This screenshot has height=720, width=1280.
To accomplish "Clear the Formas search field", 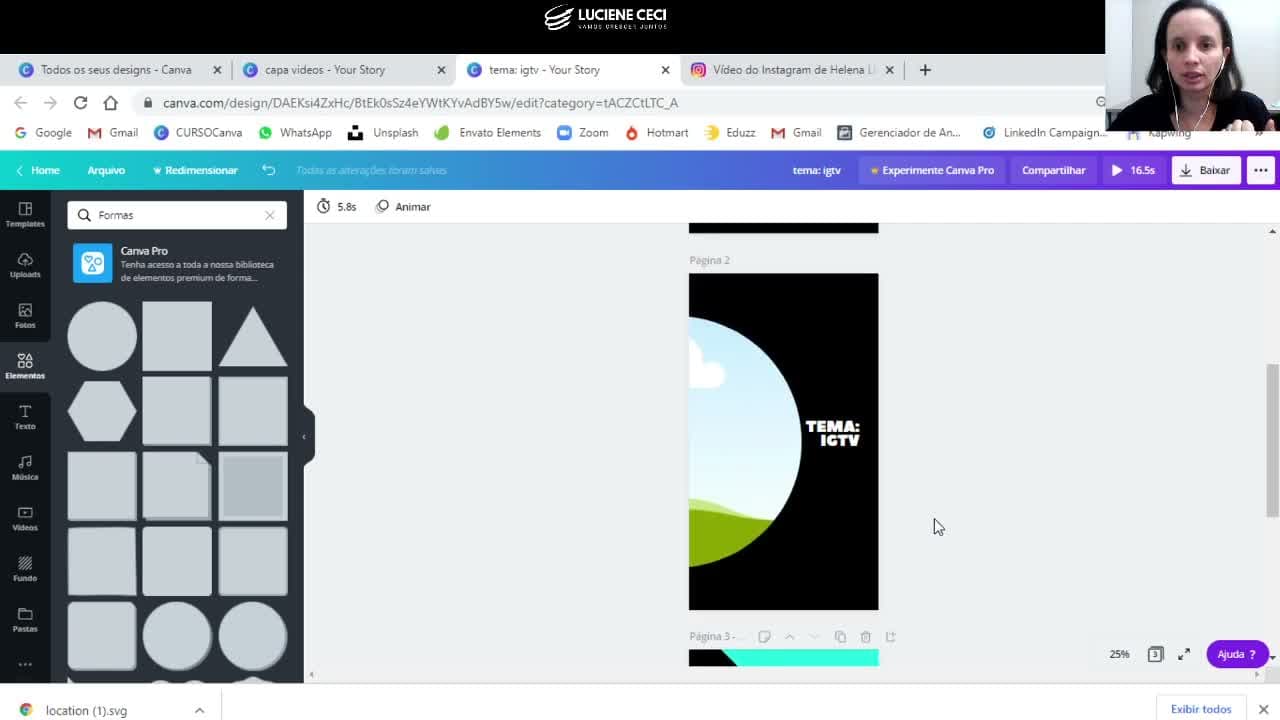I will coord(269,215).
